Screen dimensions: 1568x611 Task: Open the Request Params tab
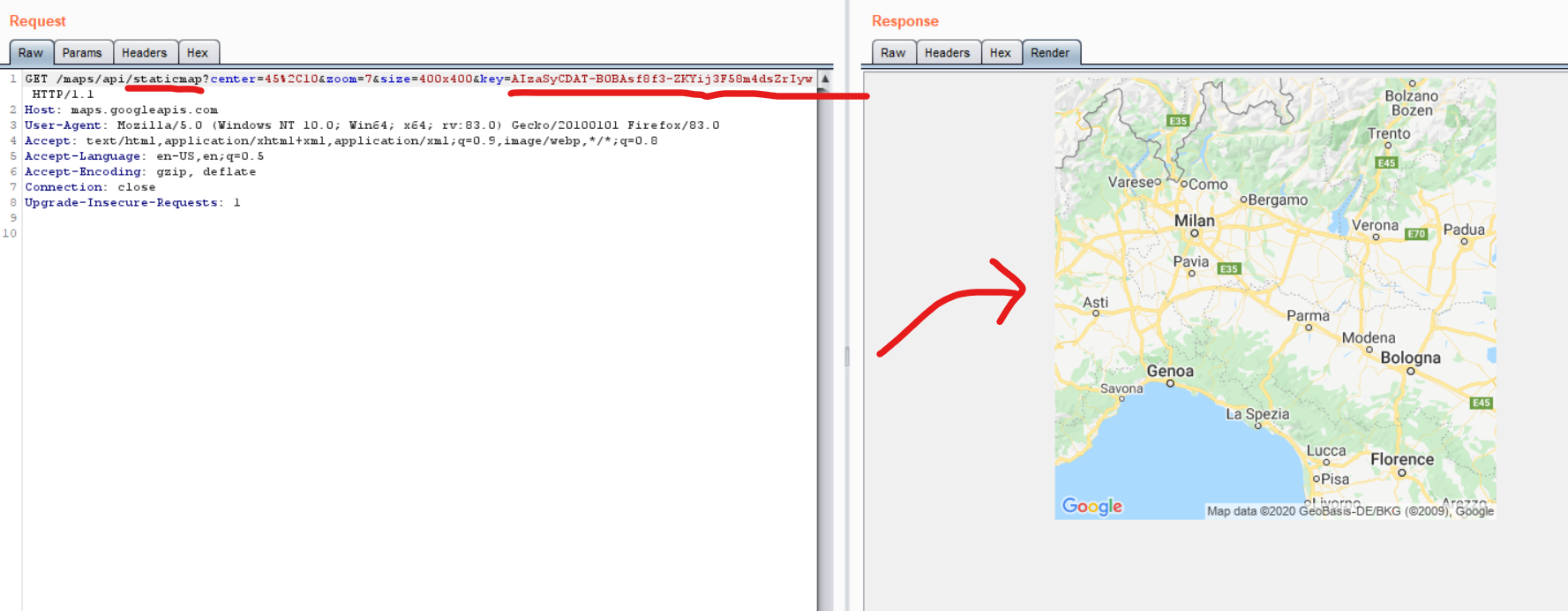tap(82, 53)
